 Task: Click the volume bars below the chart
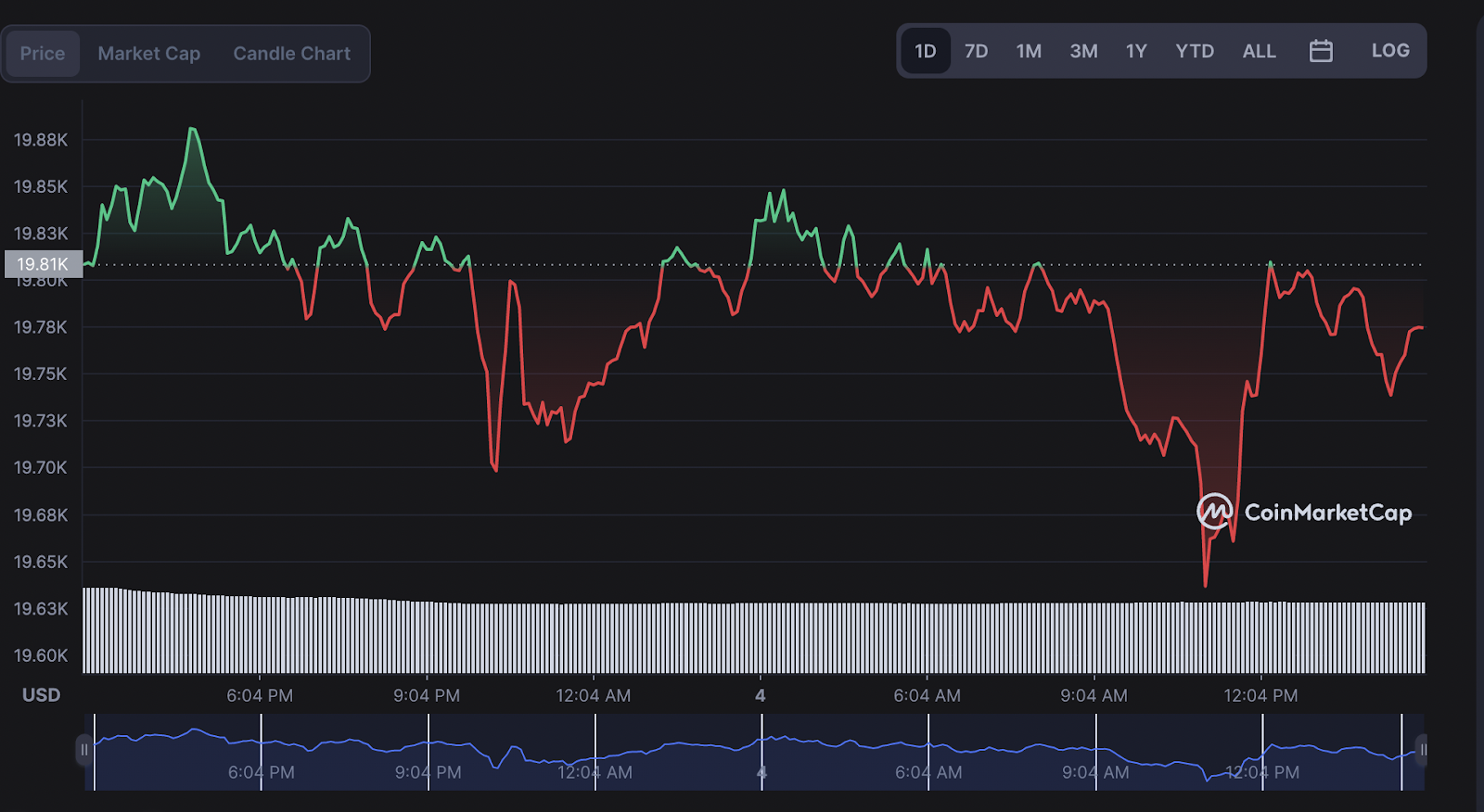coord(754,636)
